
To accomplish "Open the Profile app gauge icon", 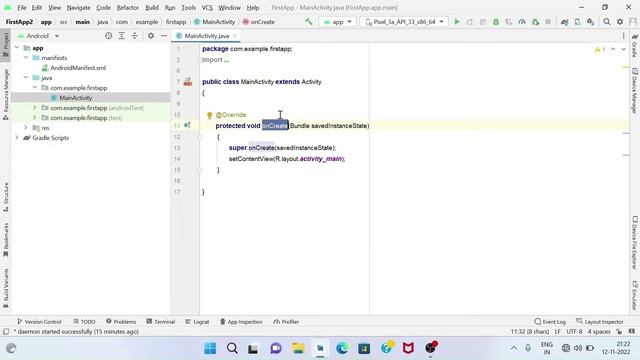I will tap(522, 22).
